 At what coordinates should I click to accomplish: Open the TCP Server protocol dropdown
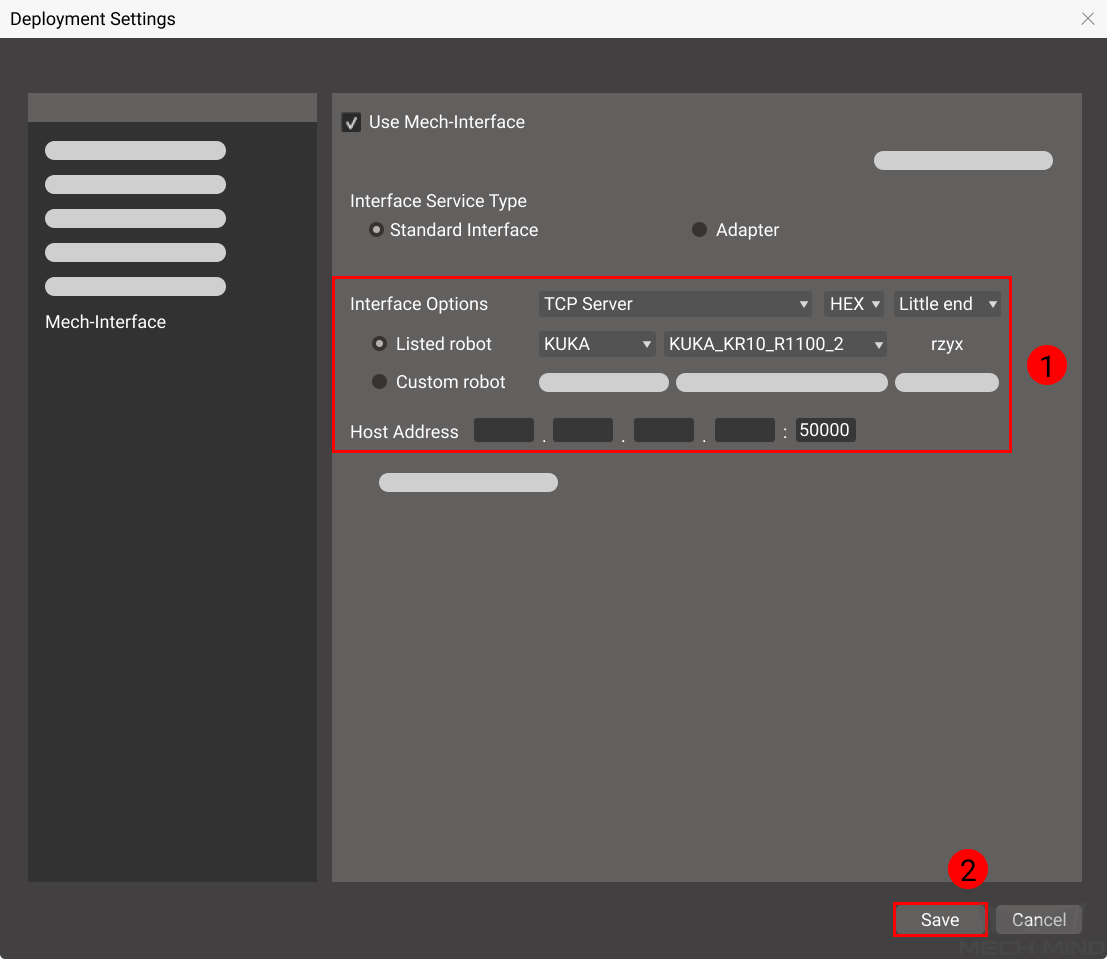click(676, 304)
